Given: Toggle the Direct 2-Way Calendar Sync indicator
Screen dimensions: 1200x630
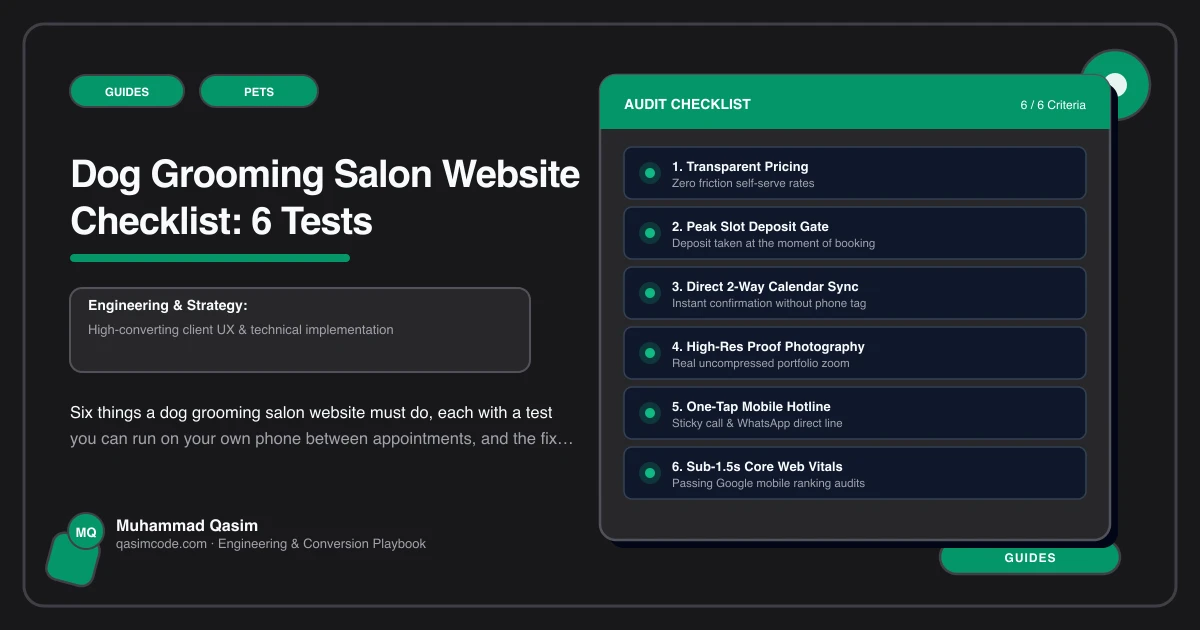Looking at the screenshot, I should coord(649,293).
